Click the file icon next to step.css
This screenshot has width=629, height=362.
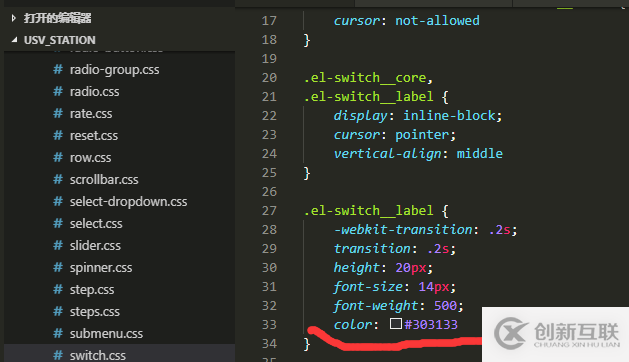[58, 289]
